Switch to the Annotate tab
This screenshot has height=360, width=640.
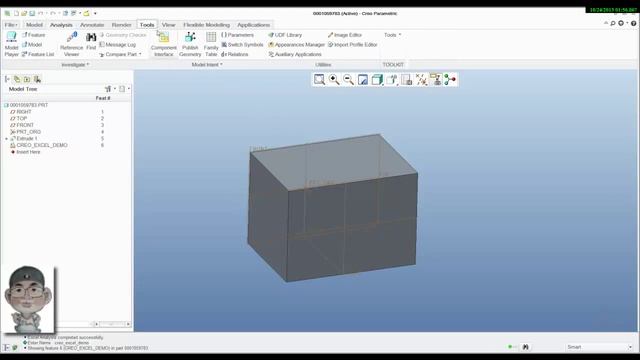pyautogui.click(x=92, y=25)
